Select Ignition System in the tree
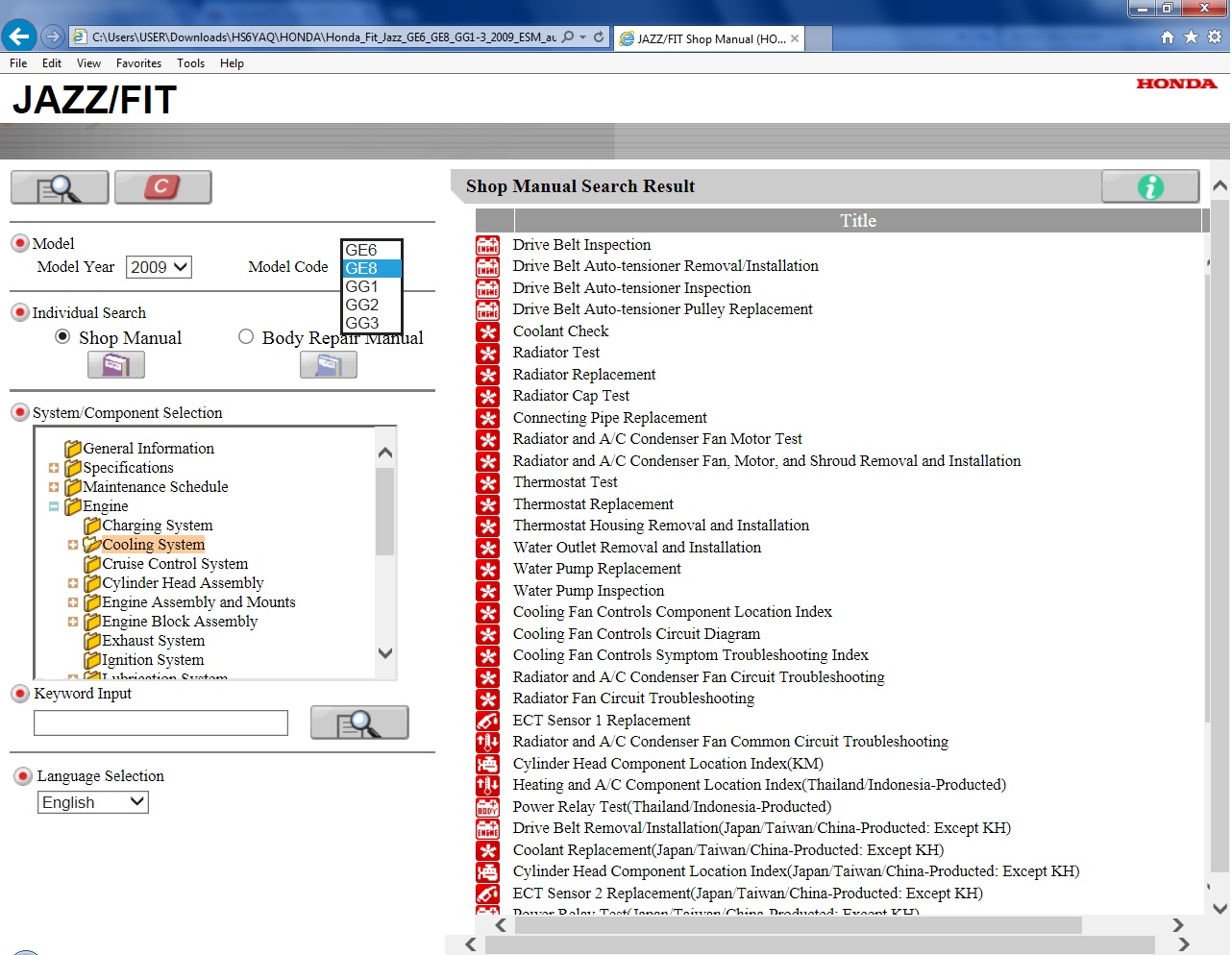This screenshot has height=955, width=1232. tap(153, 660)
